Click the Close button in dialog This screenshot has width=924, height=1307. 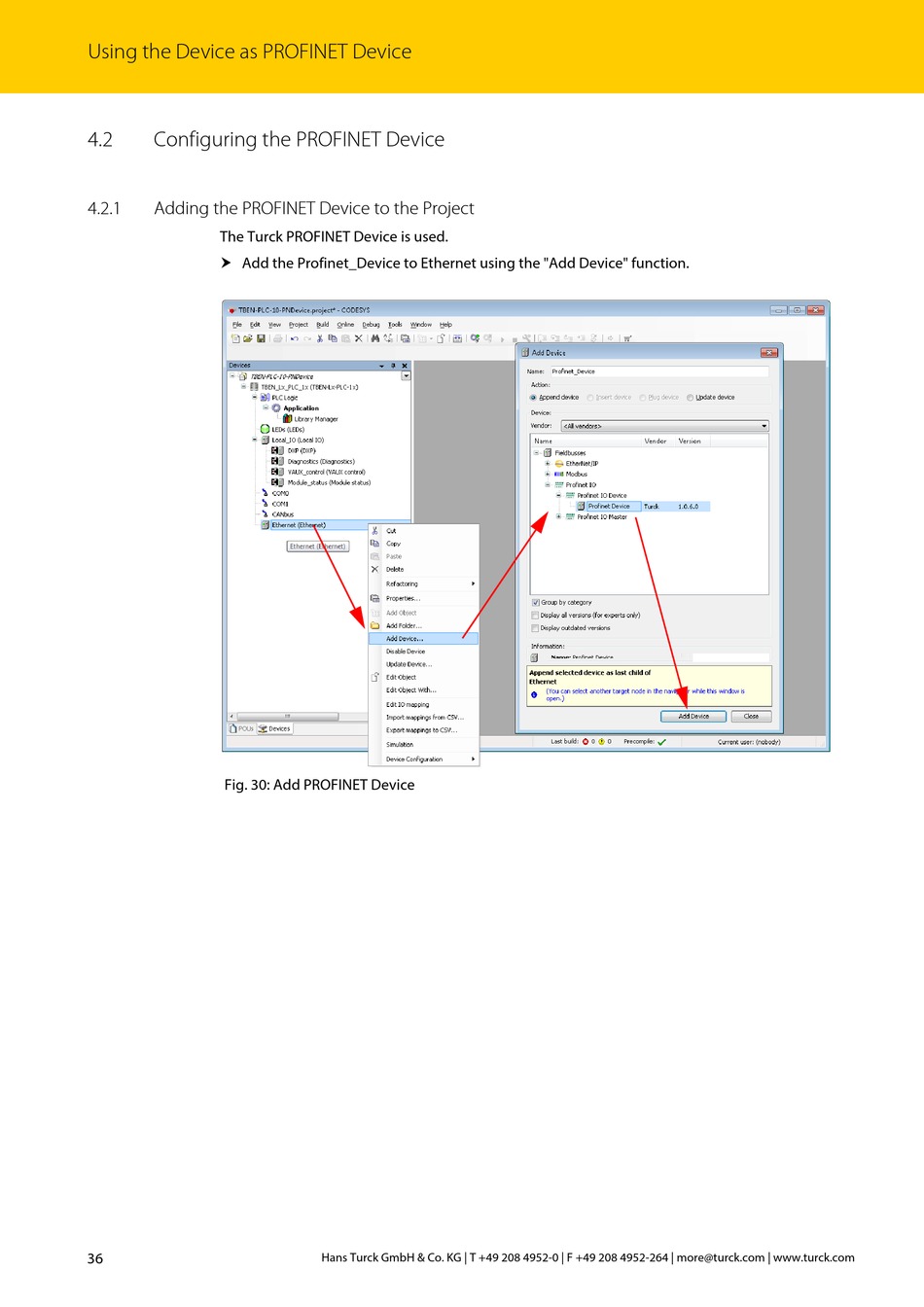[751, 716]
